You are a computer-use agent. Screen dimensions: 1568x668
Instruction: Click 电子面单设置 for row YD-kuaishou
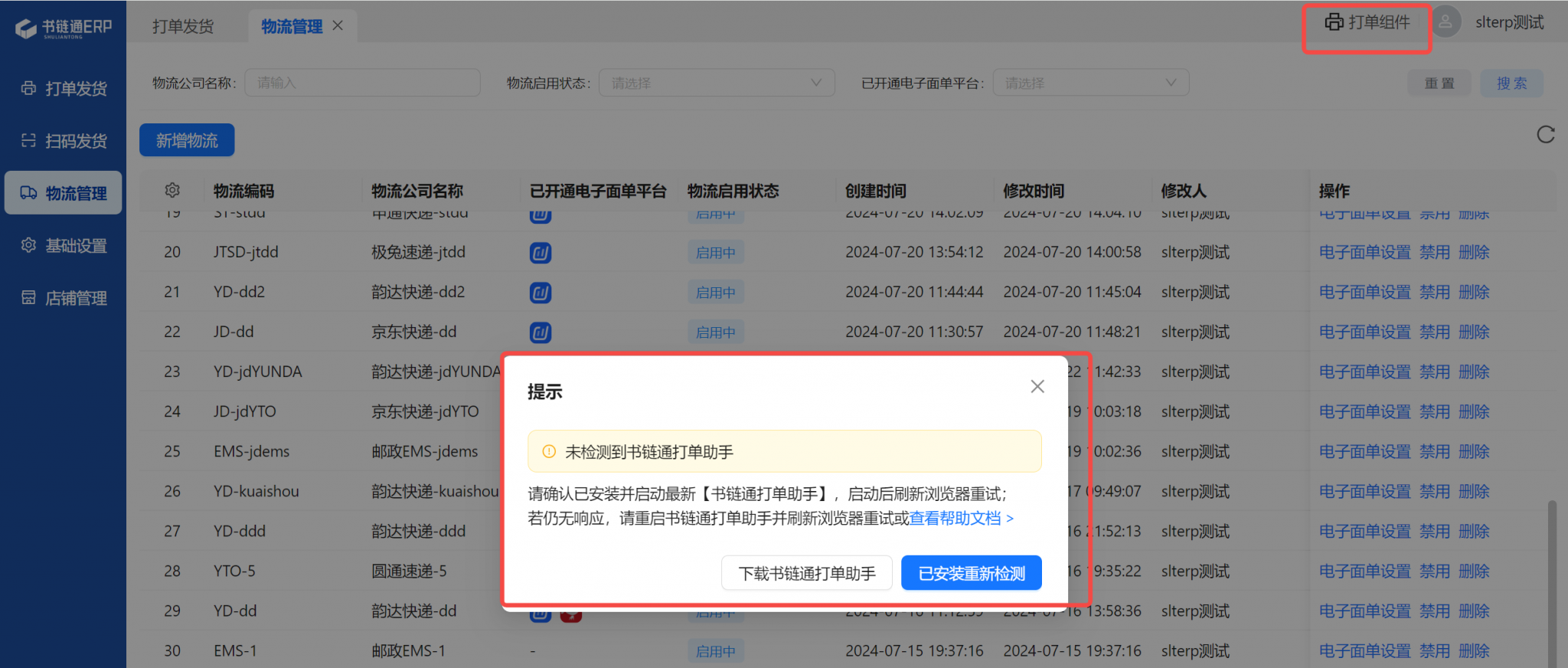tap(1364, 491)
